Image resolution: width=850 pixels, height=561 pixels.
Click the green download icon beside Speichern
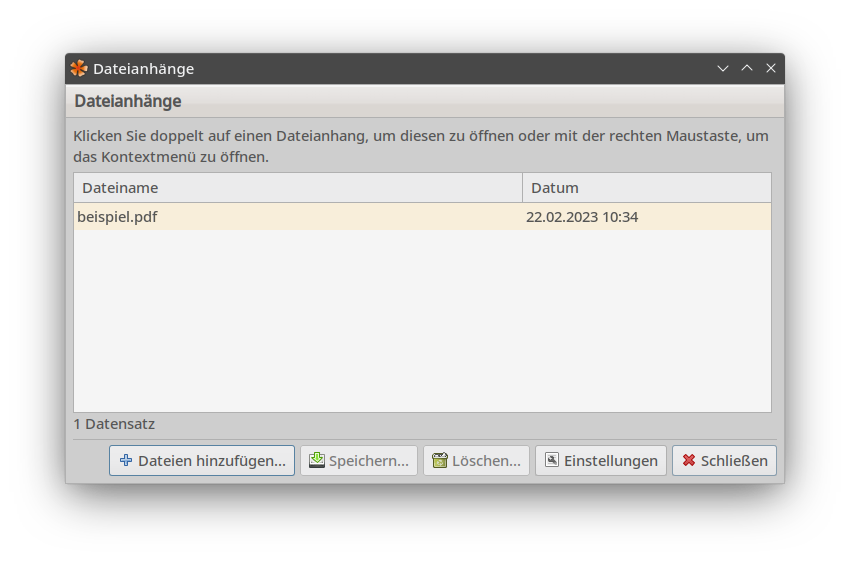tap(317, 460)
